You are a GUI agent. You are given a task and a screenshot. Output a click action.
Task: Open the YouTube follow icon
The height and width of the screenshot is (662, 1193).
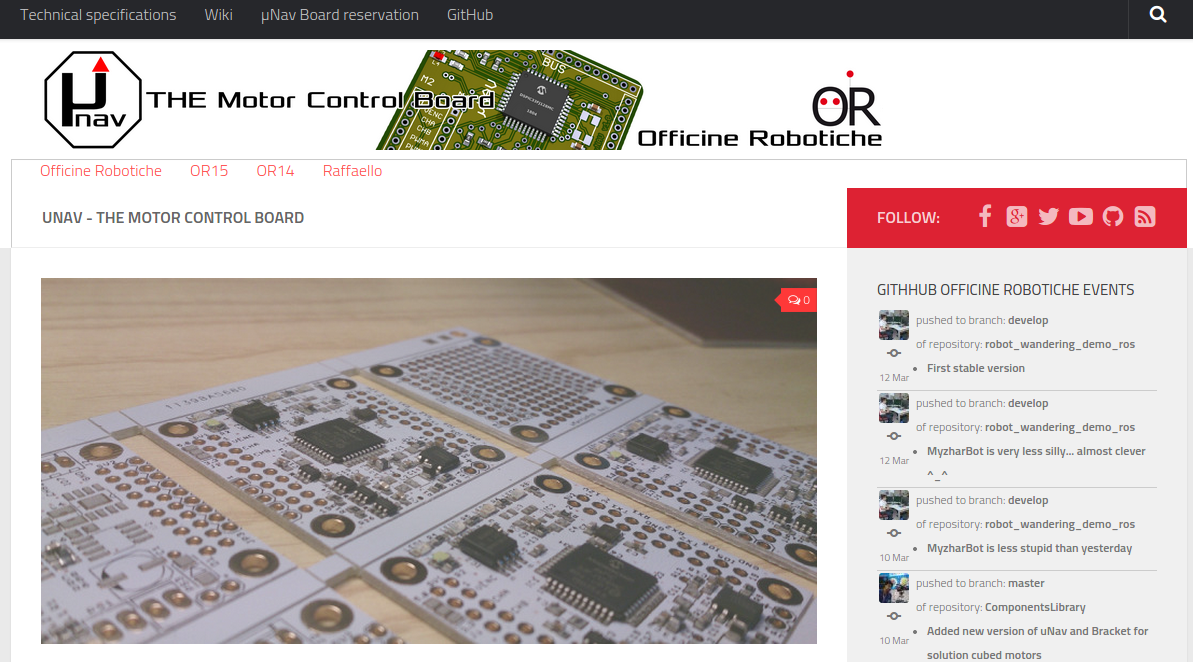pyautogui.click(x=1080, y=217)
